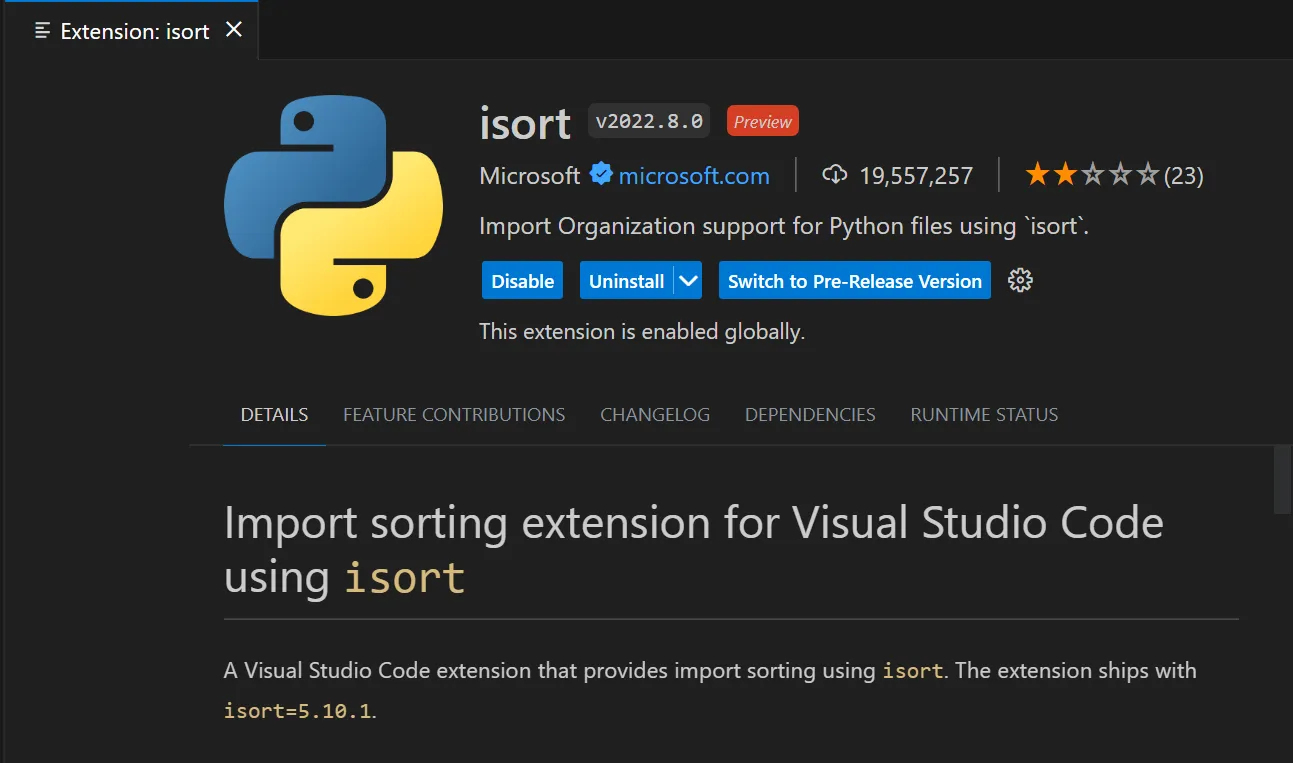Click the v2022.8.0 version badge
Screen dimensions: 1293x763
click(x=648, y=120)
